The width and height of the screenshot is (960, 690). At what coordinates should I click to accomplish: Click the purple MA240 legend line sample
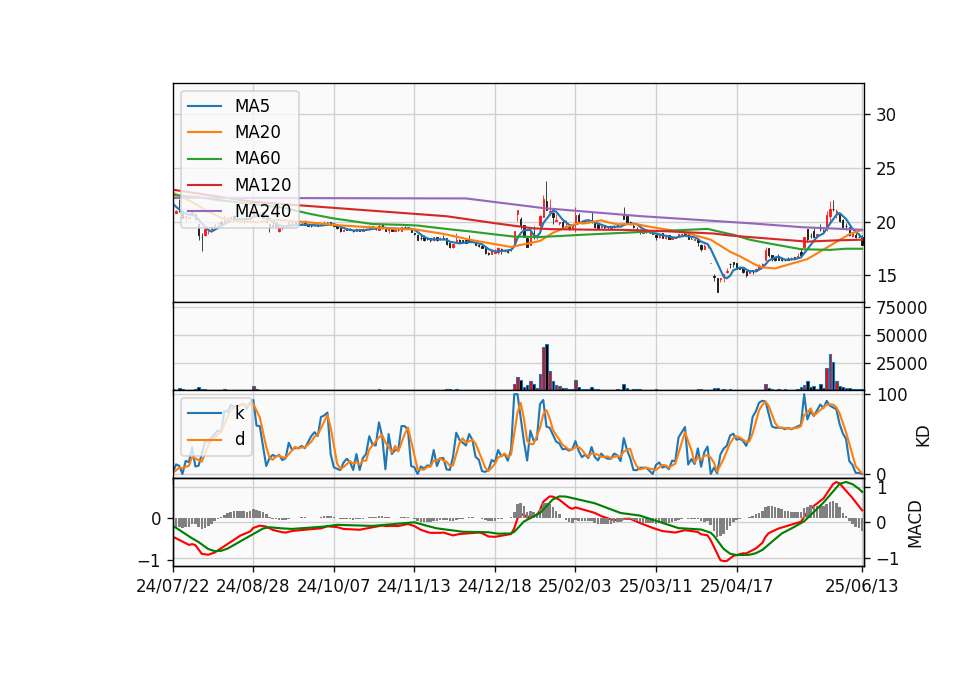pyautogui.click(x=204, y=212)
